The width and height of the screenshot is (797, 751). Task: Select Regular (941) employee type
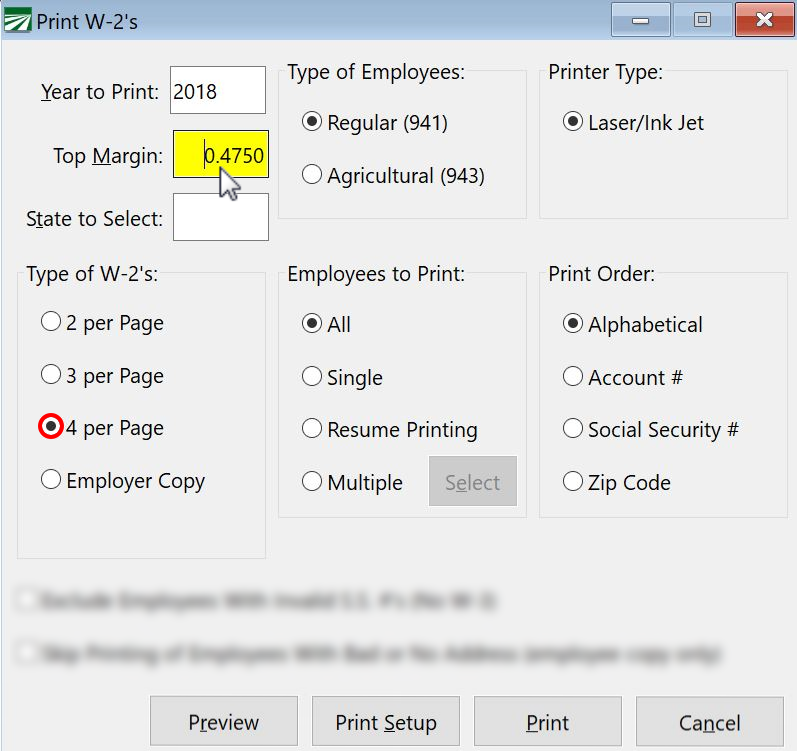312,122
